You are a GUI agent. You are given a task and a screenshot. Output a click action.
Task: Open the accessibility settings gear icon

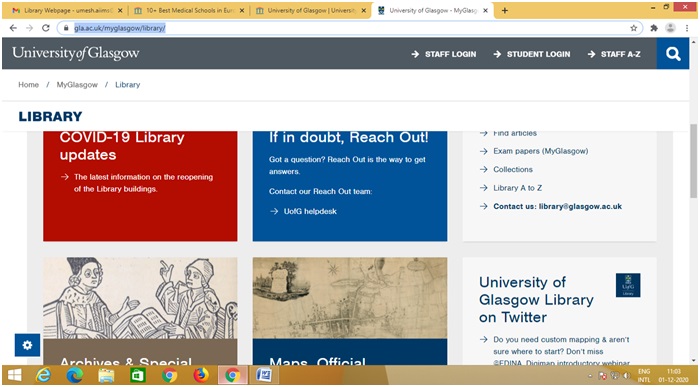[27, 345]
